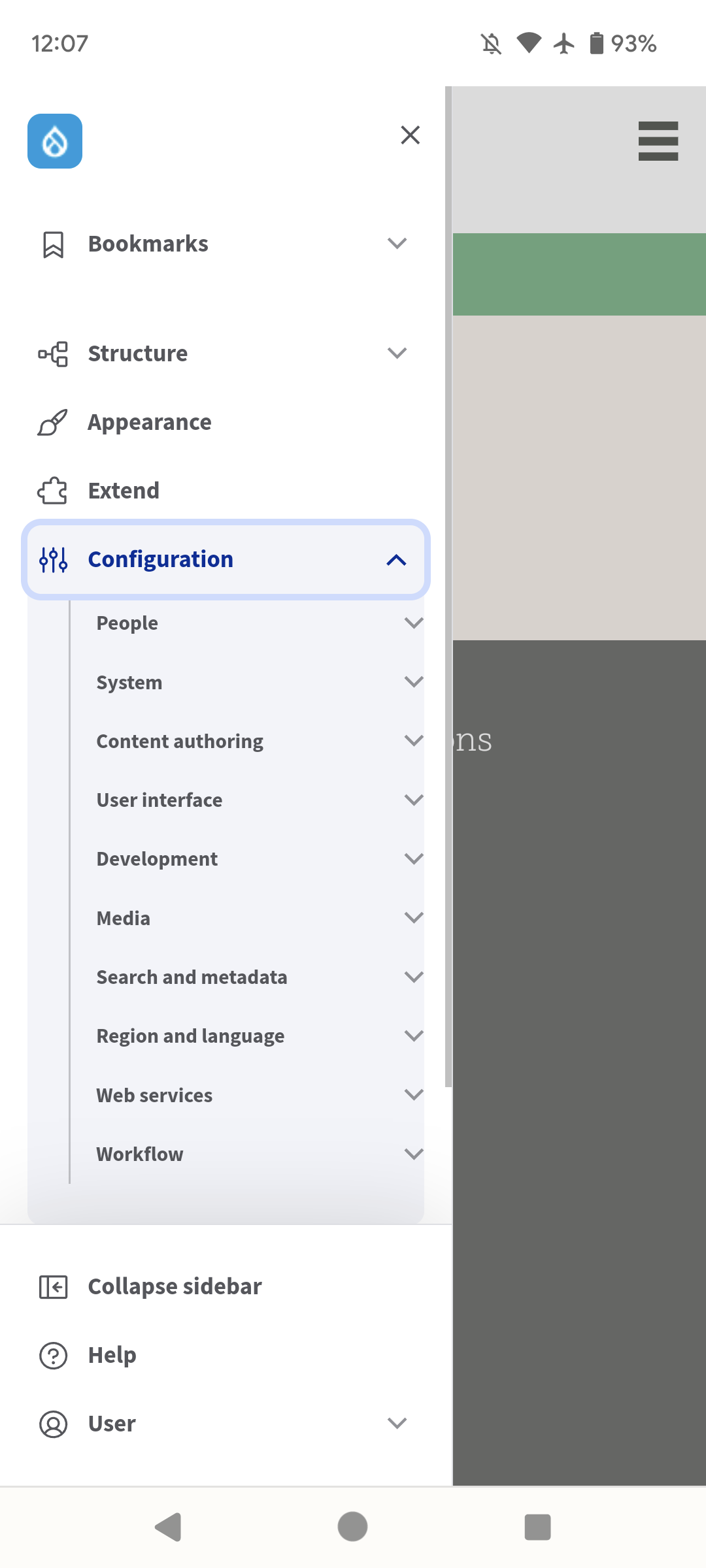Expand the User menu chevron
Screen dimensions: 706x1568
(x=397, y=1423)
